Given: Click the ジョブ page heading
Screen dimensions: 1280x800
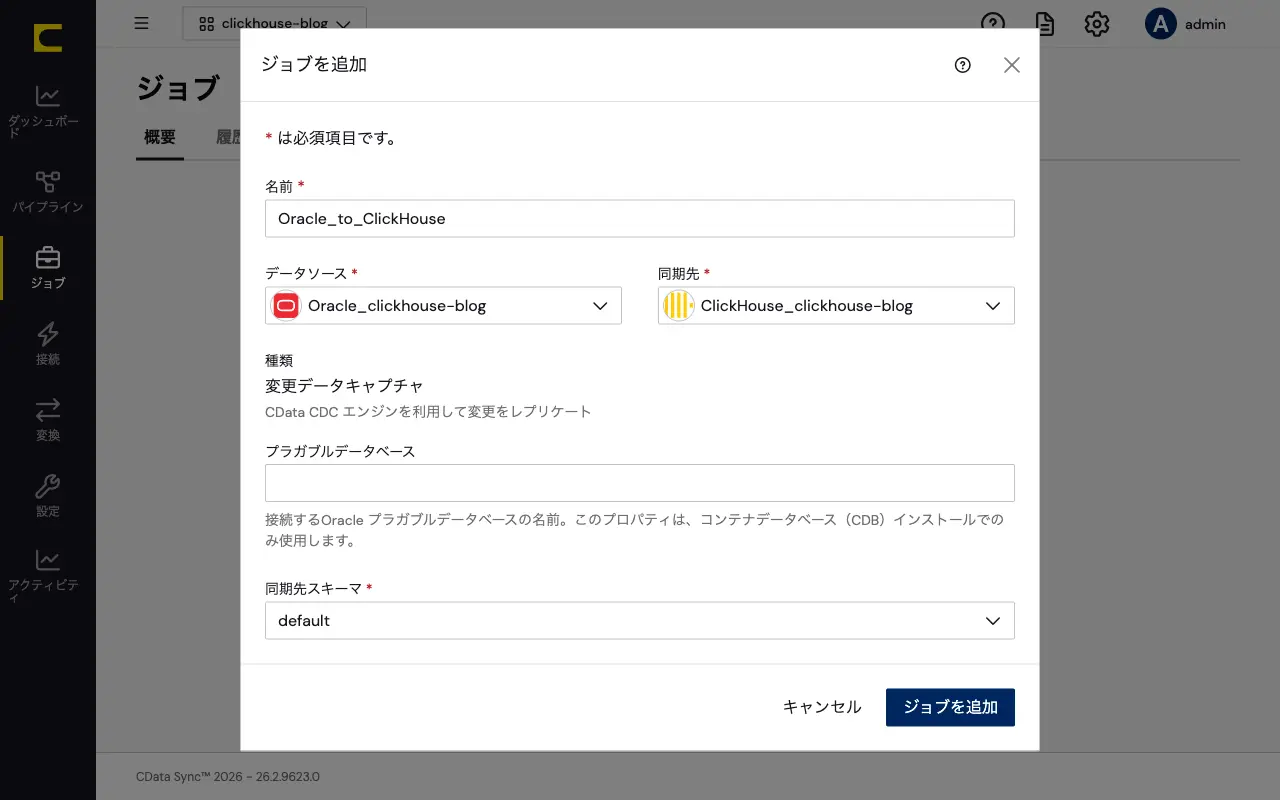Looking at the screenshot, I should [x=177, y=88].
